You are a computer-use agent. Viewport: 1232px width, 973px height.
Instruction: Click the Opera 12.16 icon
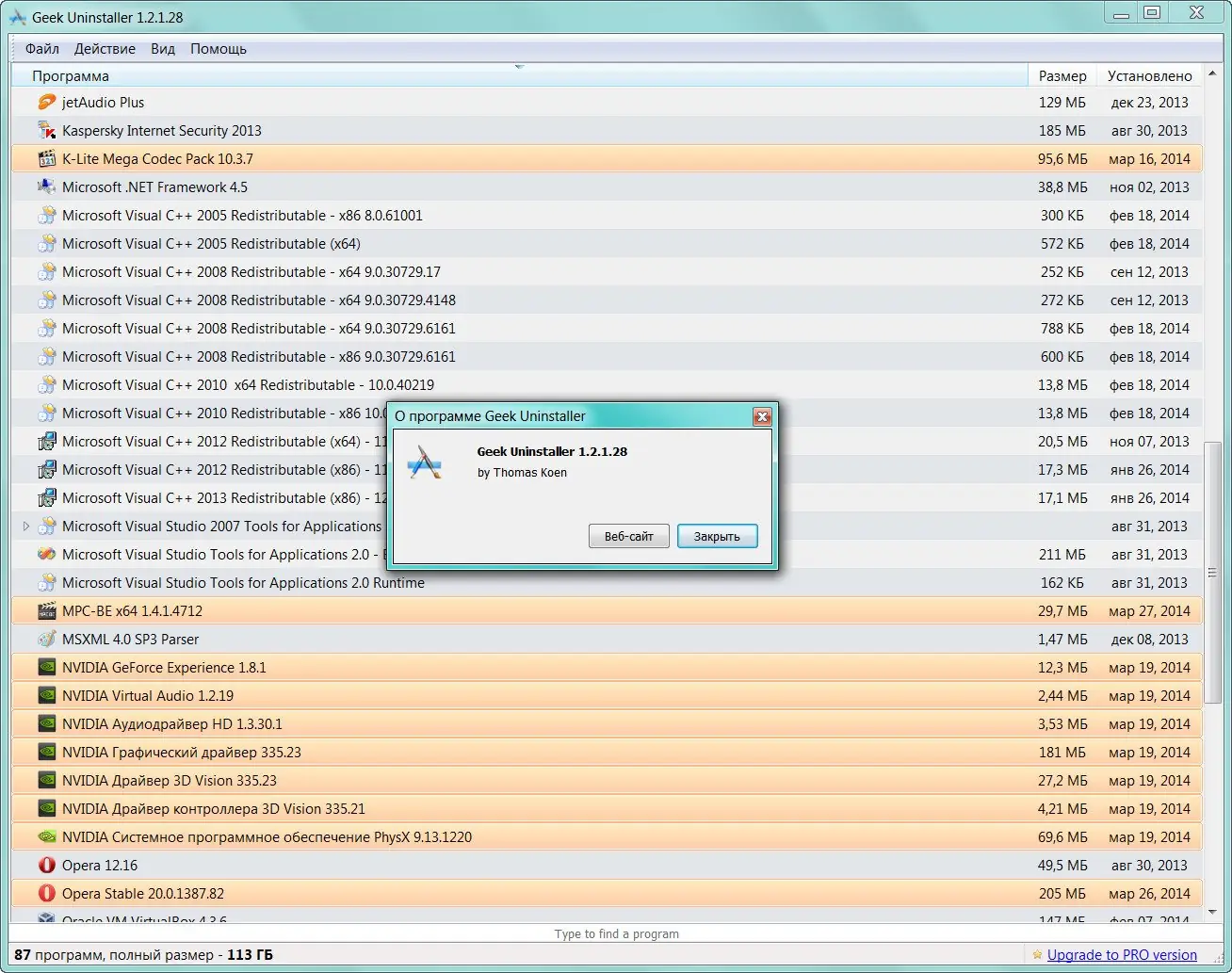(x=46, y=865)
